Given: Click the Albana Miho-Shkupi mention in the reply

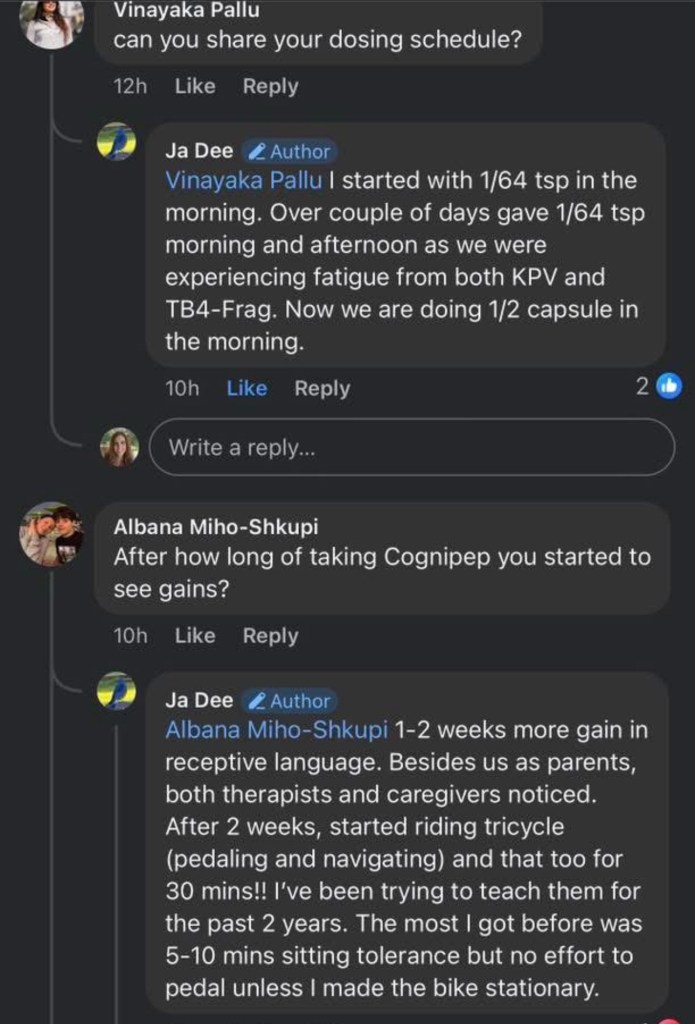Looking at the screenshot, I should pos(276,730).
